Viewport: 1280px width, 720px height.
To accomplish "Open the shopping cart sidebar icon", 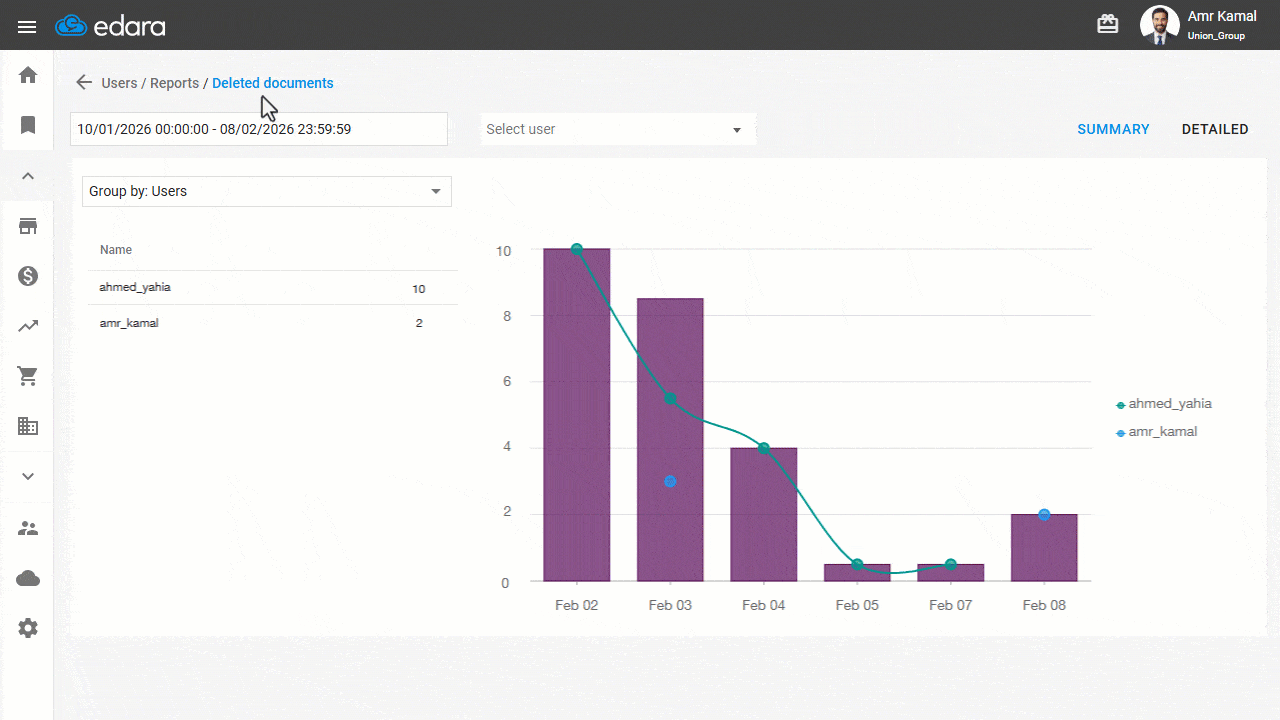I will point(28,376).
